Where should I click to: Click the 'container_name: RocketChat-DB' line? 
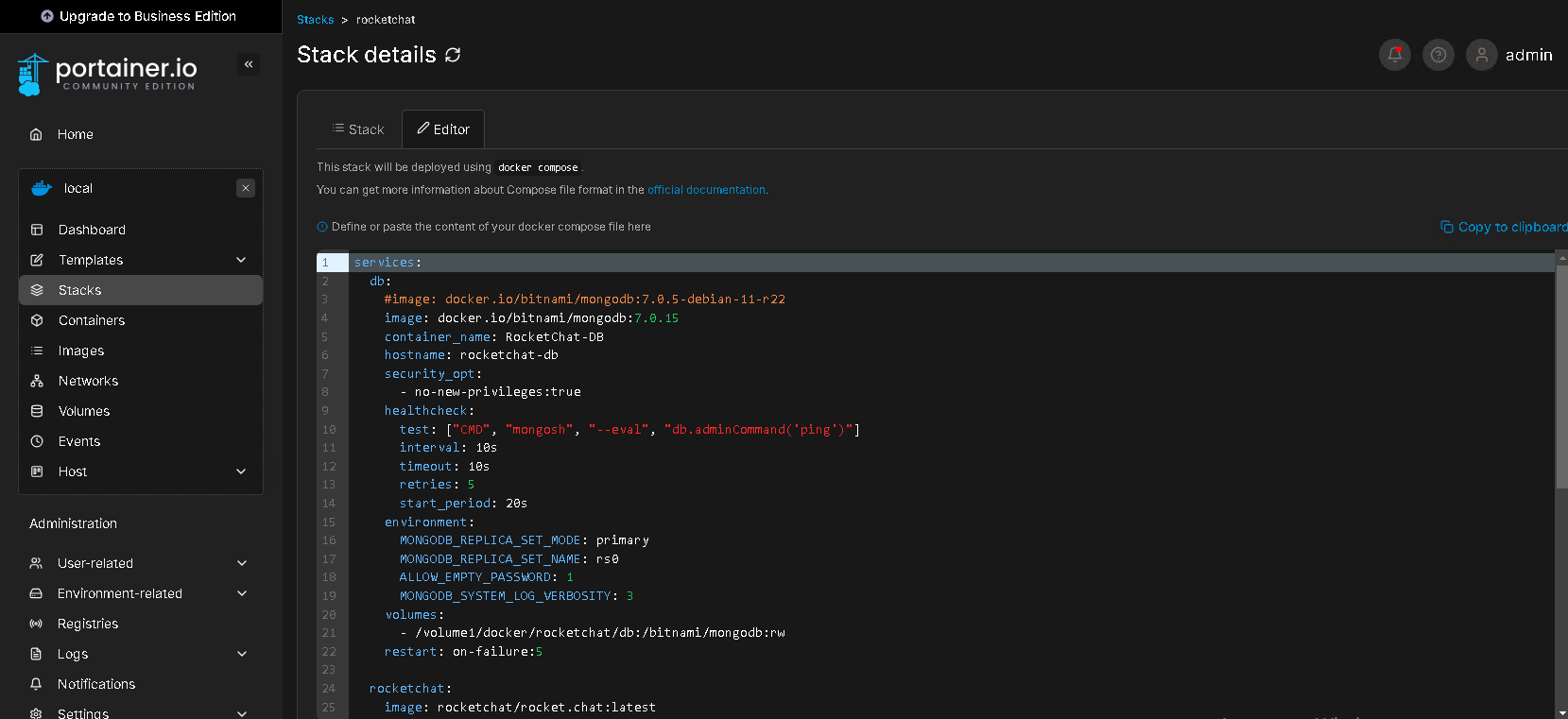coord(493,337)
